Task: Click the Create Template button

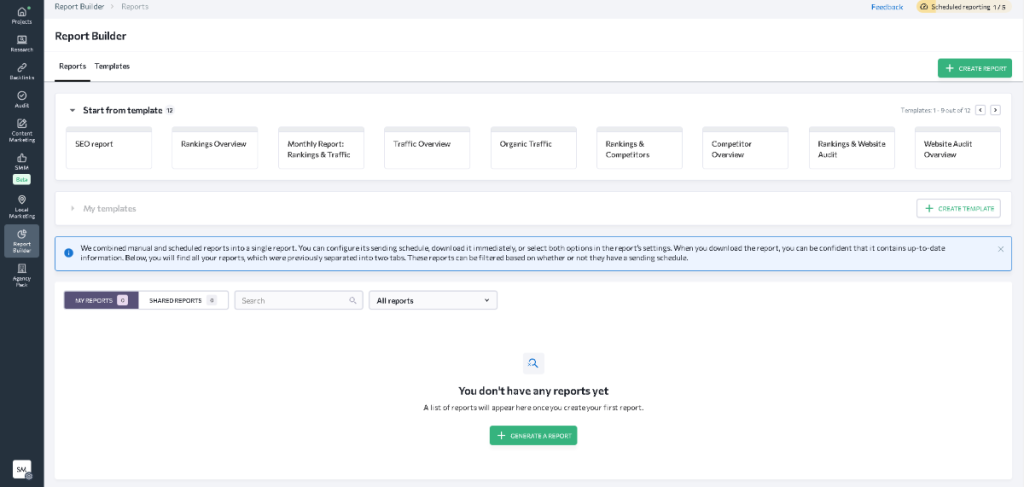Action: pos(959,208)
